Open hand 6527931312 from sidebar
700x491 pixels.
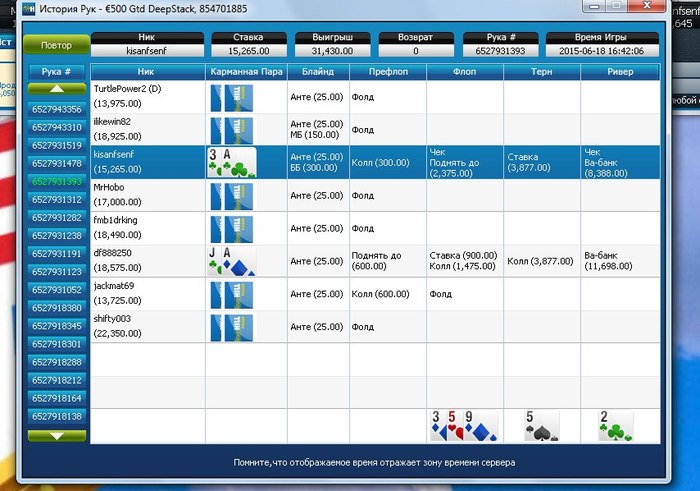coord(57,200)
